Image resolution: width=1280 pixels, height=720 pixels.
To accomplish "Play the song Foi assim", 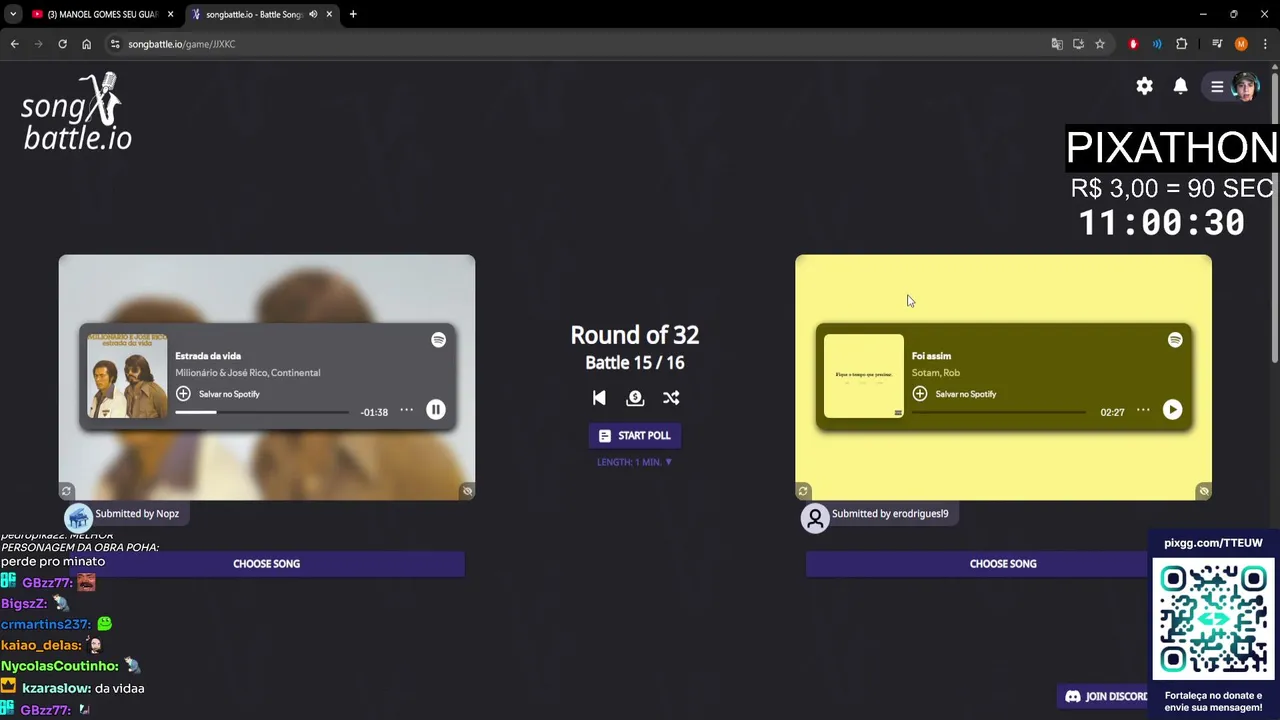I will tap(1172, 409).
